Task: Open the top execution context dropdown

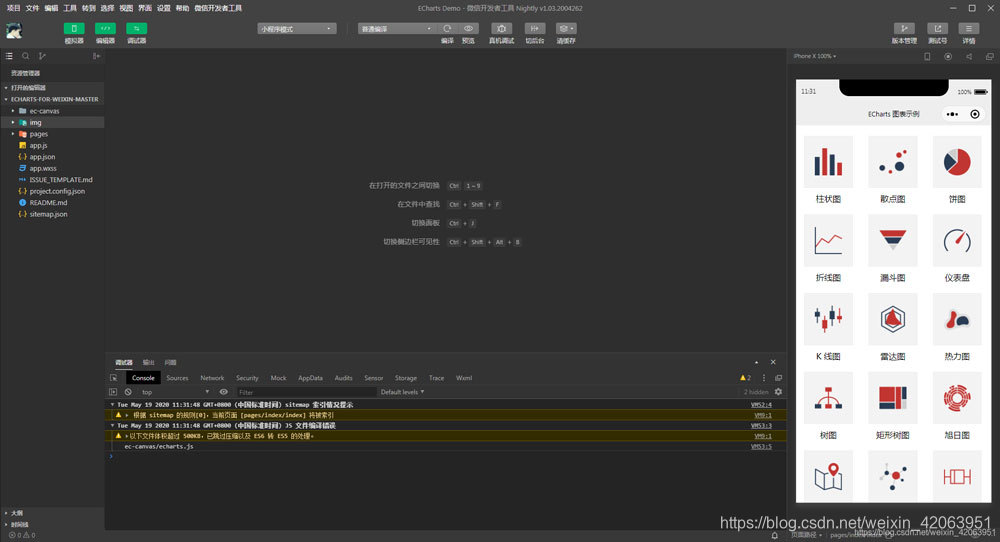Action: click(175, 392)
